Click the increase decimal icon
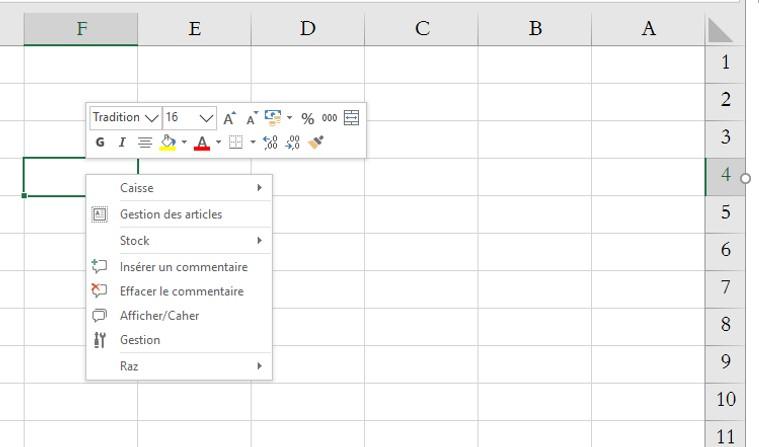This screenshot has width=759, height=447. tap(270, 142)
